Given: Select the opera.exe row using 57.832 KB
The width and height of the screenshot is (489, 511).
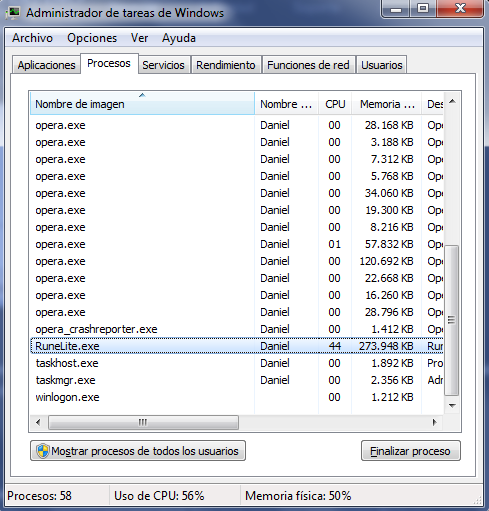Looking at the screenshot, I should [237, 244].
